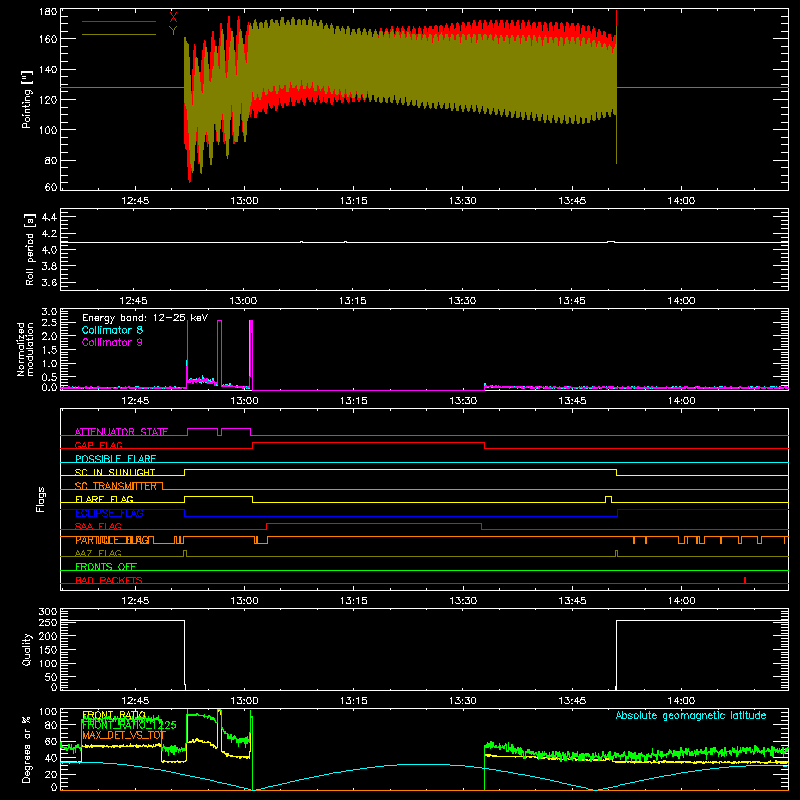The height and width of the screenshot is (800, 800).
Task: Click the 'Pointing' y-axis title
Action: (x=27, y=99)
